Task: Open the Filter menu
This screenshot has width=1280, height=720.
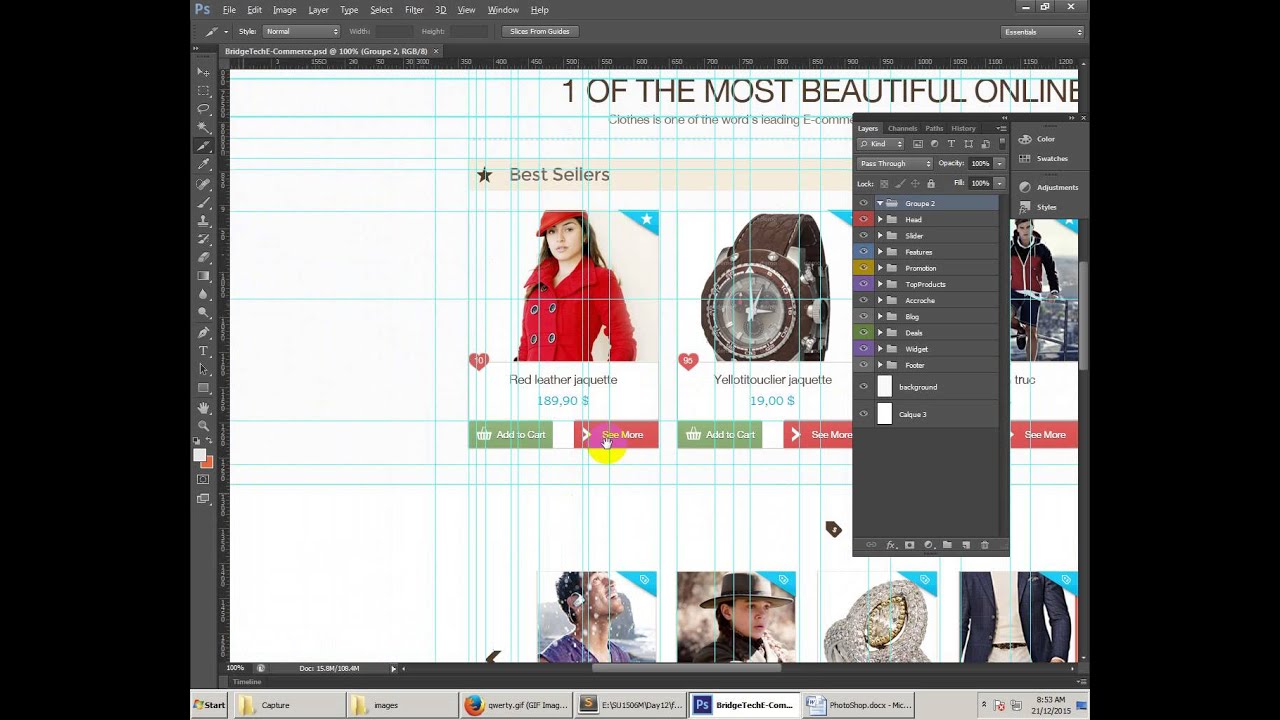Action: tap(414, 10)
